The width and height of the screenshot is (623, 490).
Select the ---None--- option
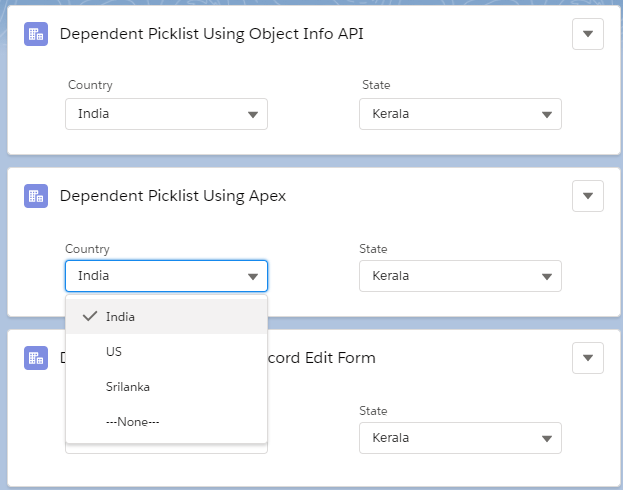pyautogui.click(x=132, y=422)
